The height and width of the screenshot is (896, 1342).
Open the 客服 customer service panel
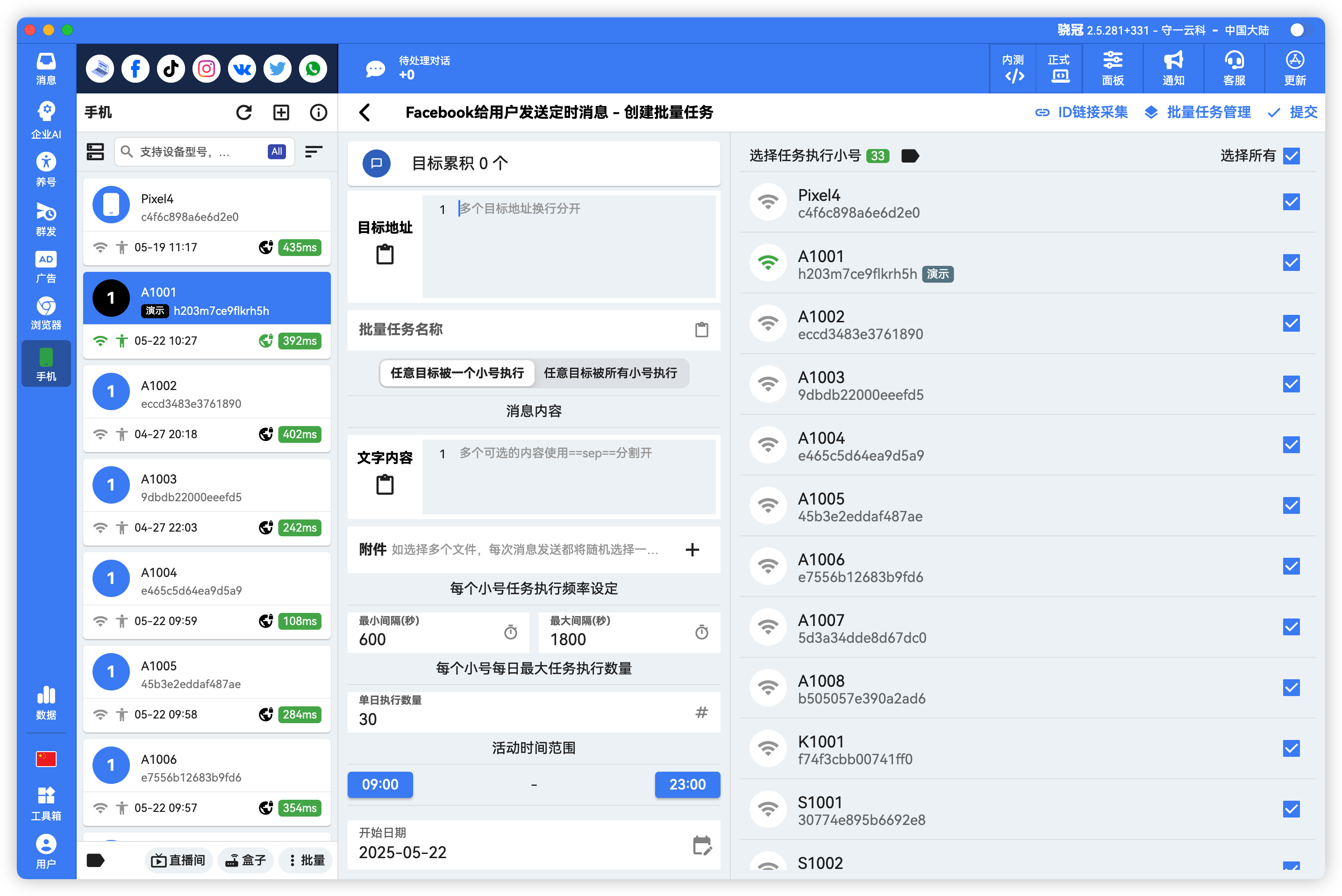pos(1234,68)
